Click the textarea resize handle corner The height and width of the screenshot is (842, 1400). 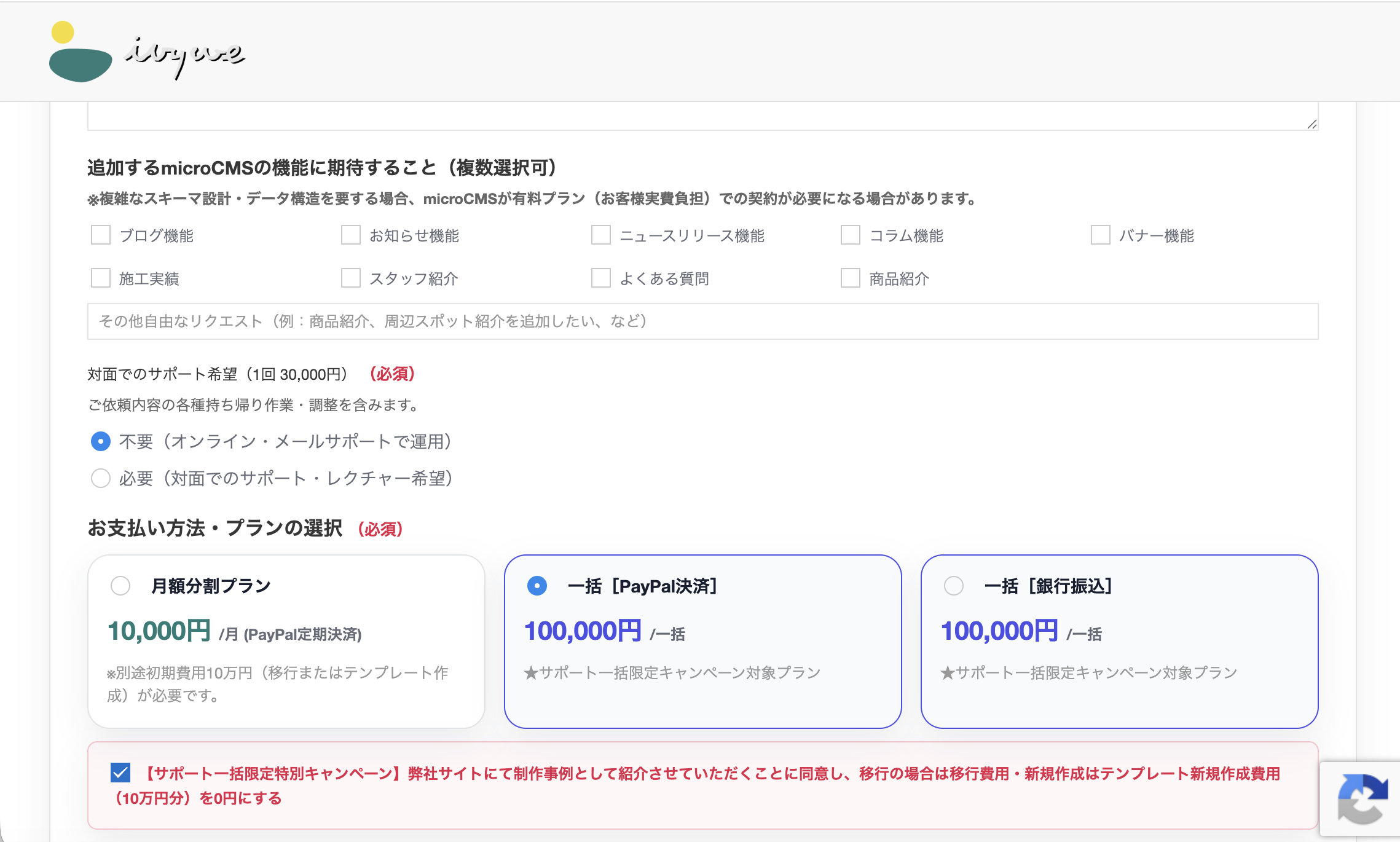(1312, 124)
